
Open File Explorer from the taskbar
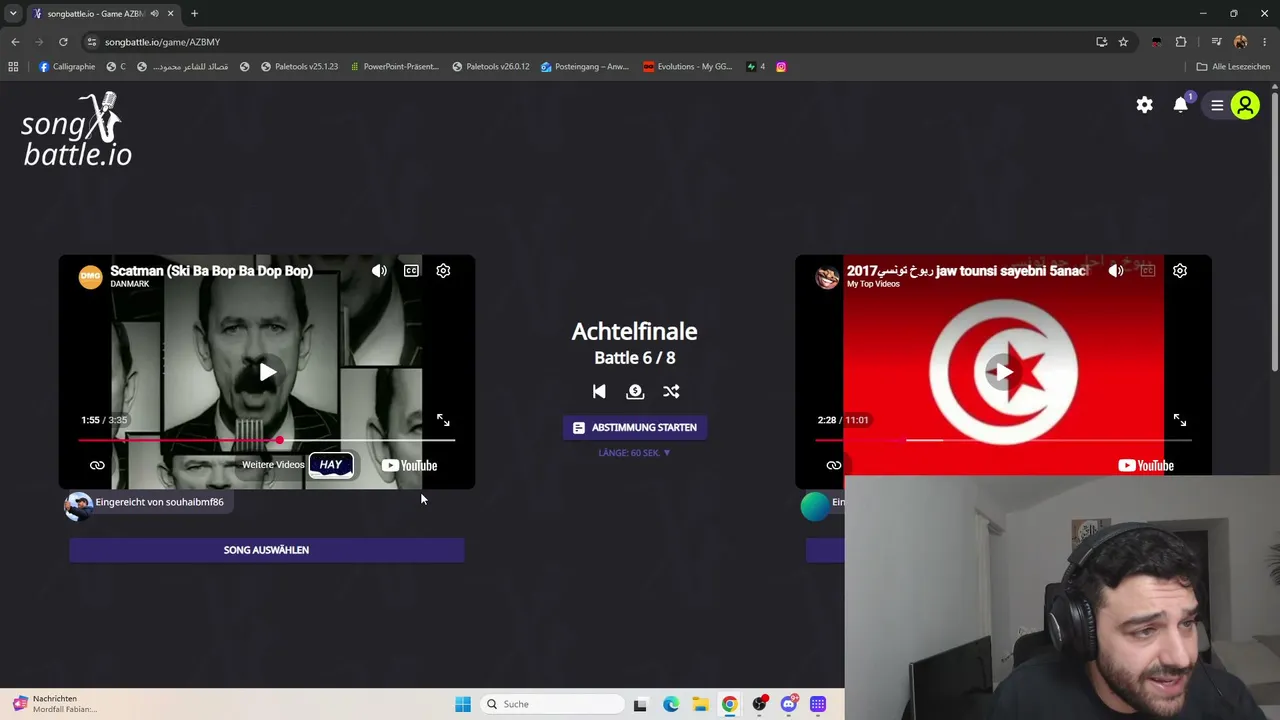click(x=700, y=704)
